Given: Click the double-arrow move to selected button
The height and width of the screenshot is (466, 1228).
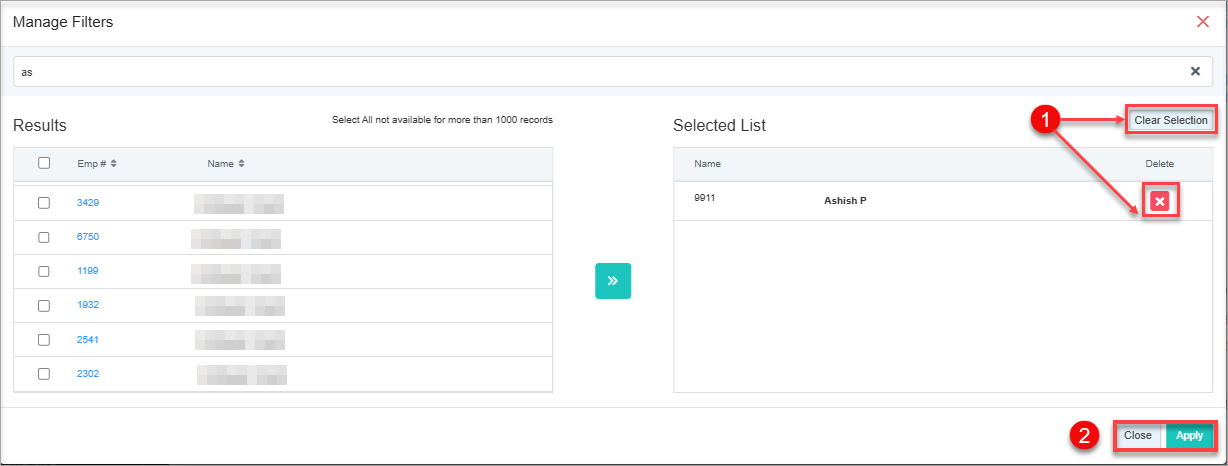Looking at the screenshot, I should pos(613,281).
